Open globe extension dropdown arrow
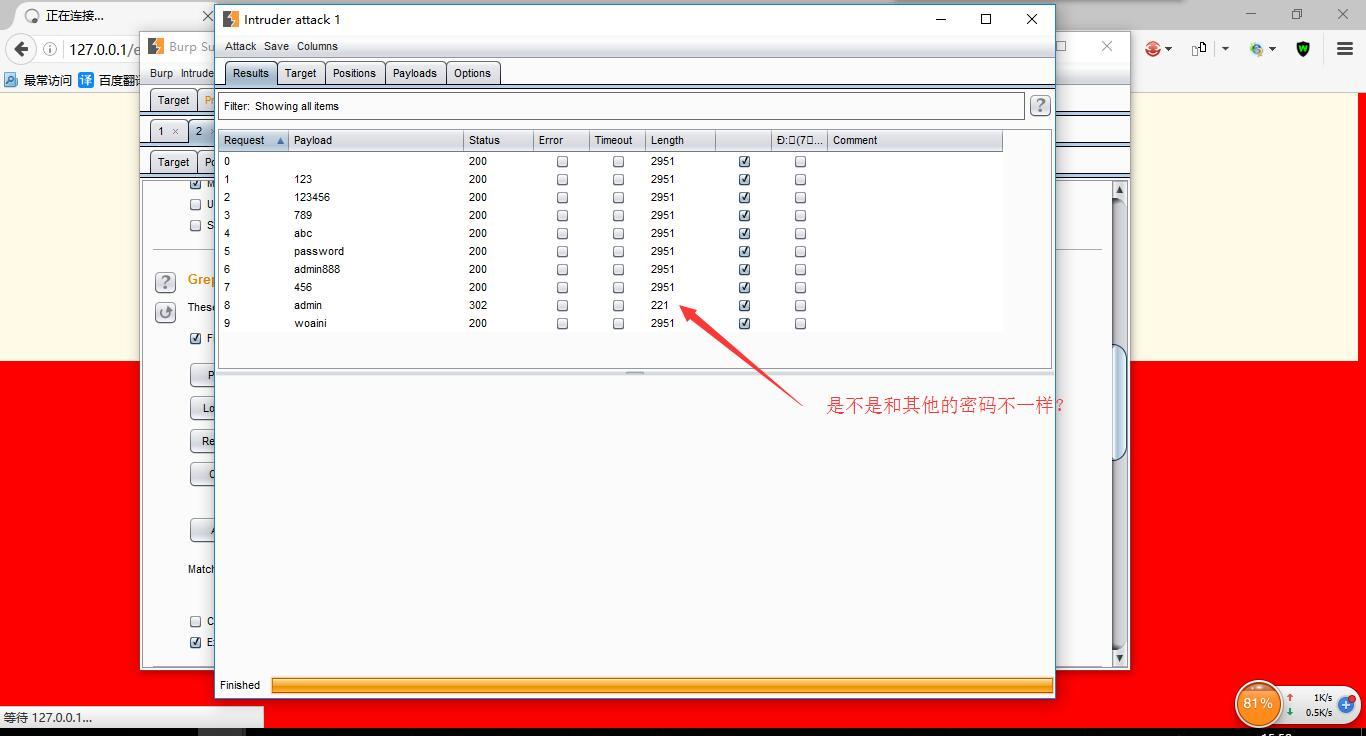1366x736 pixels. point(1272,49)
